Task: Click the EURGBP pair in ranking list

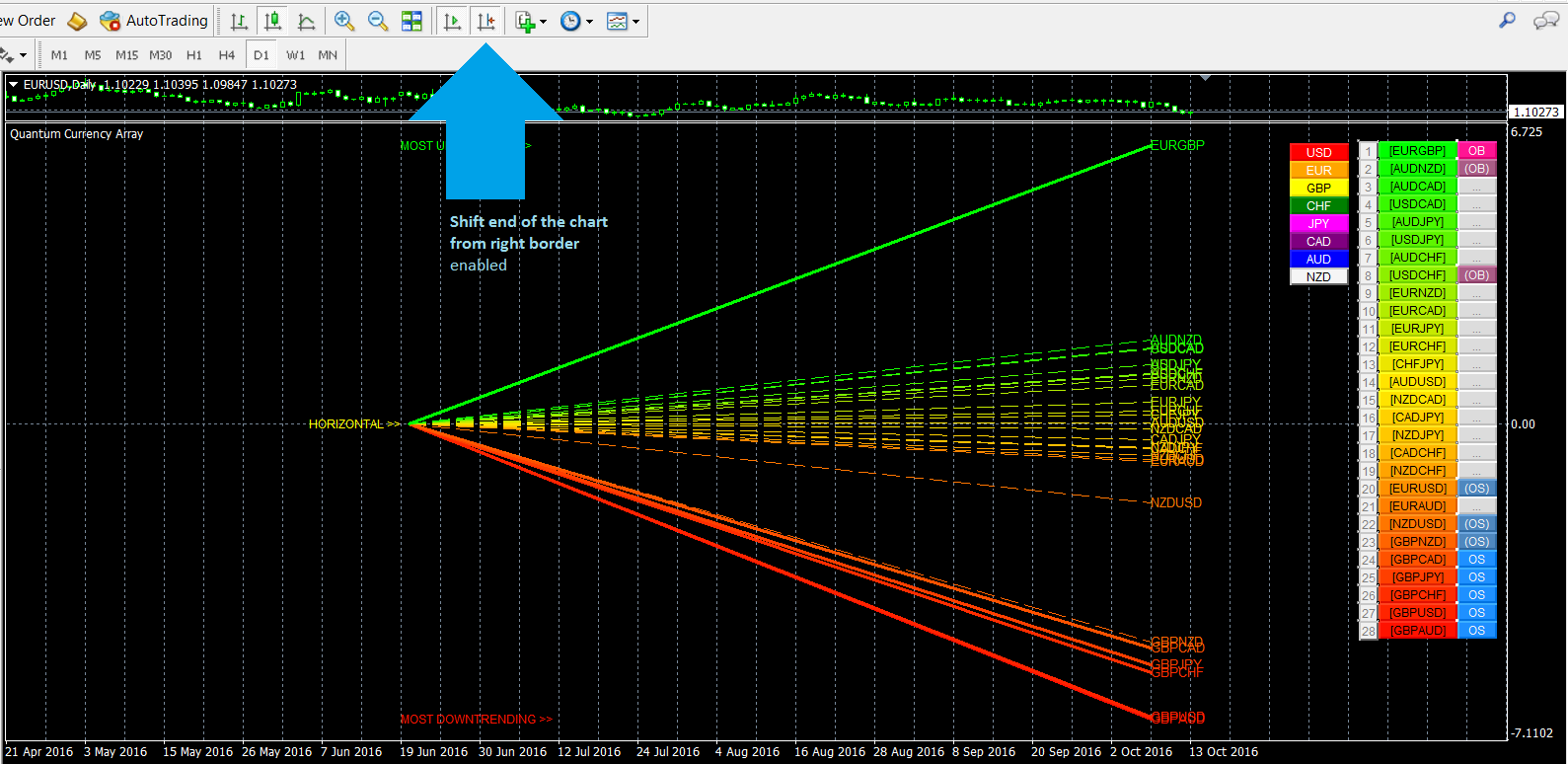Action: click(x=1417, y=151)
